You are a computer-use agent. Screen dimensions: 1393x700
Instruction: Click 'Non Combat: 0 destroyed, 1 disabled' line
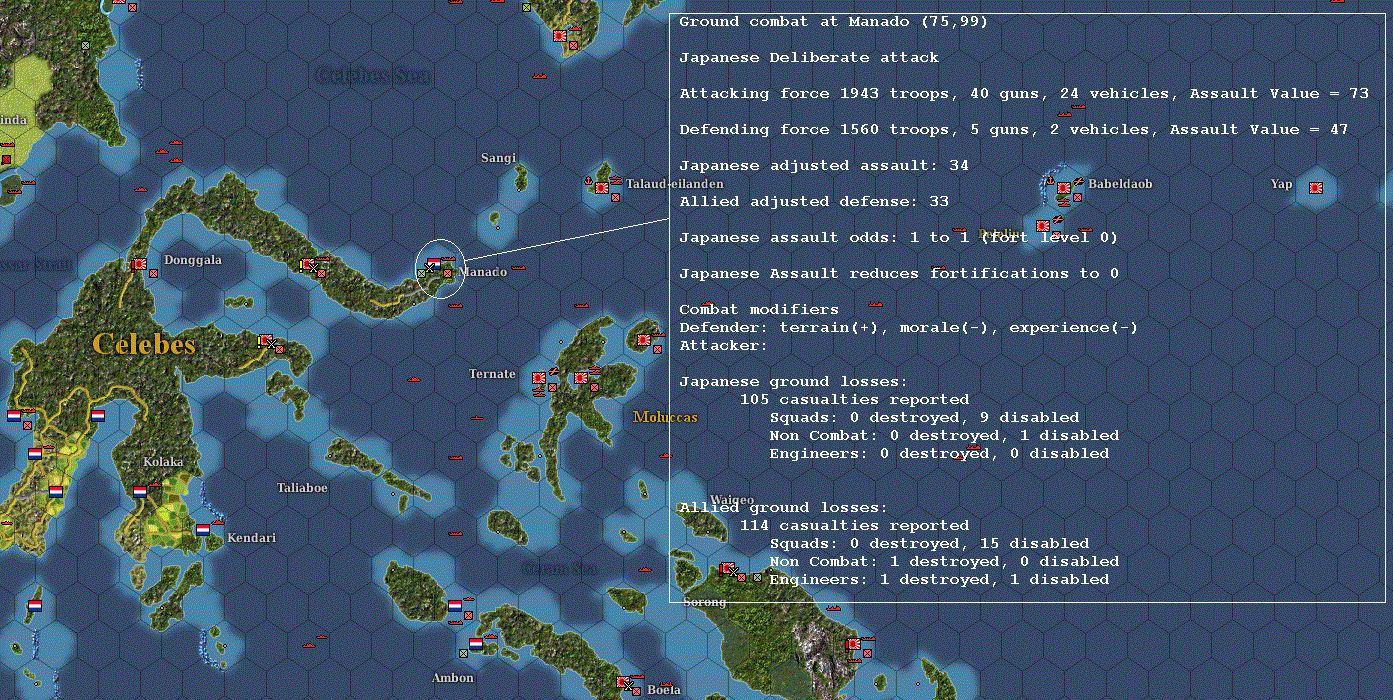pyautogui.click(x=944, y=436)
